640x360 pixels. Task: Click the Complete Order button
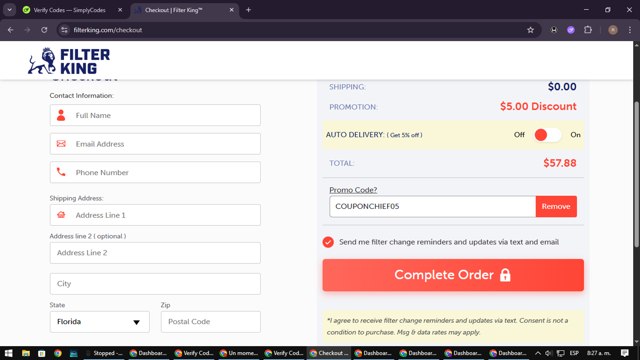tap(453, 275)
